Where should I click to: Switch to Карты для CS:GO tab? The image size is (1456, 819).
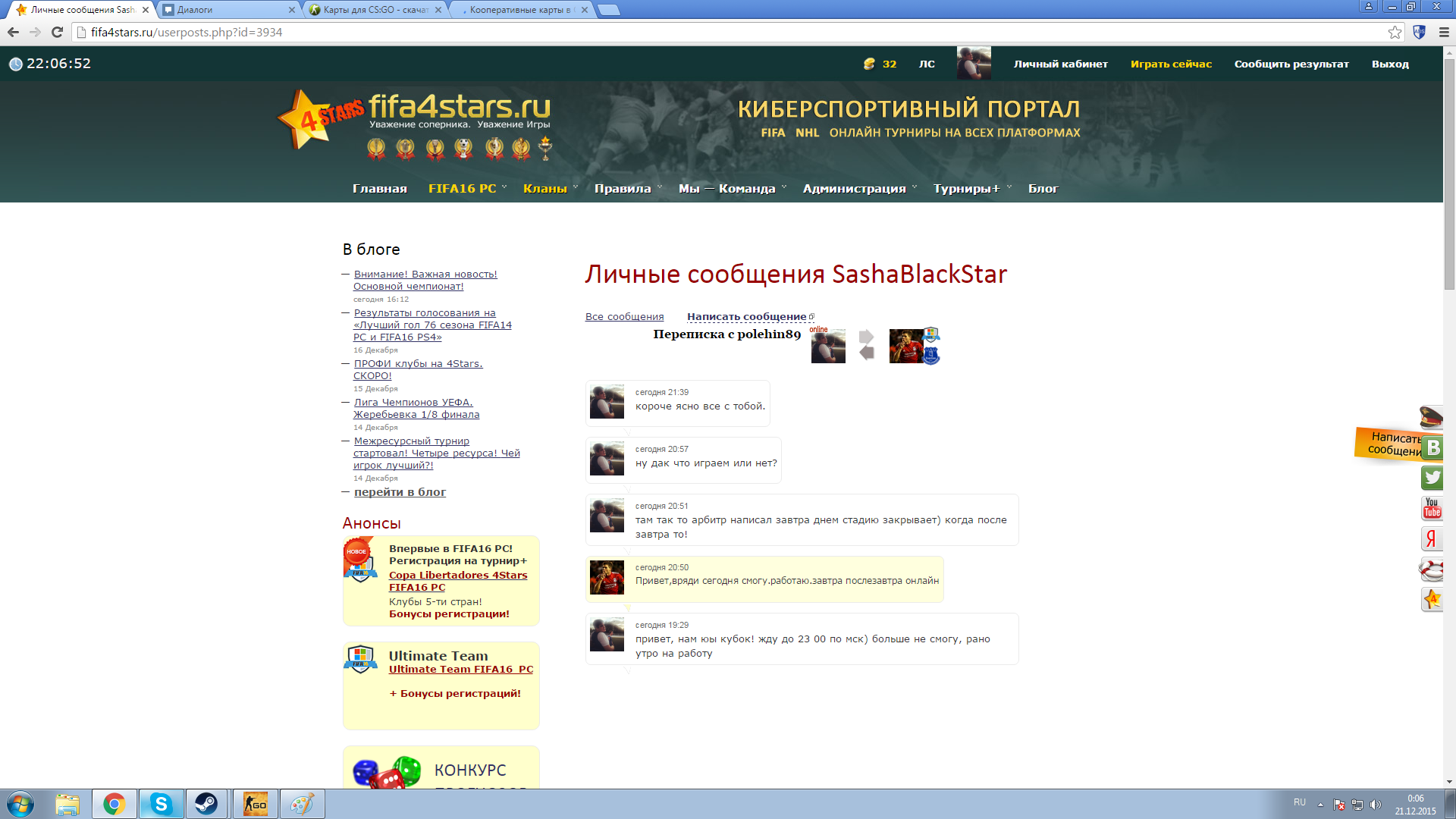(375, 10)
